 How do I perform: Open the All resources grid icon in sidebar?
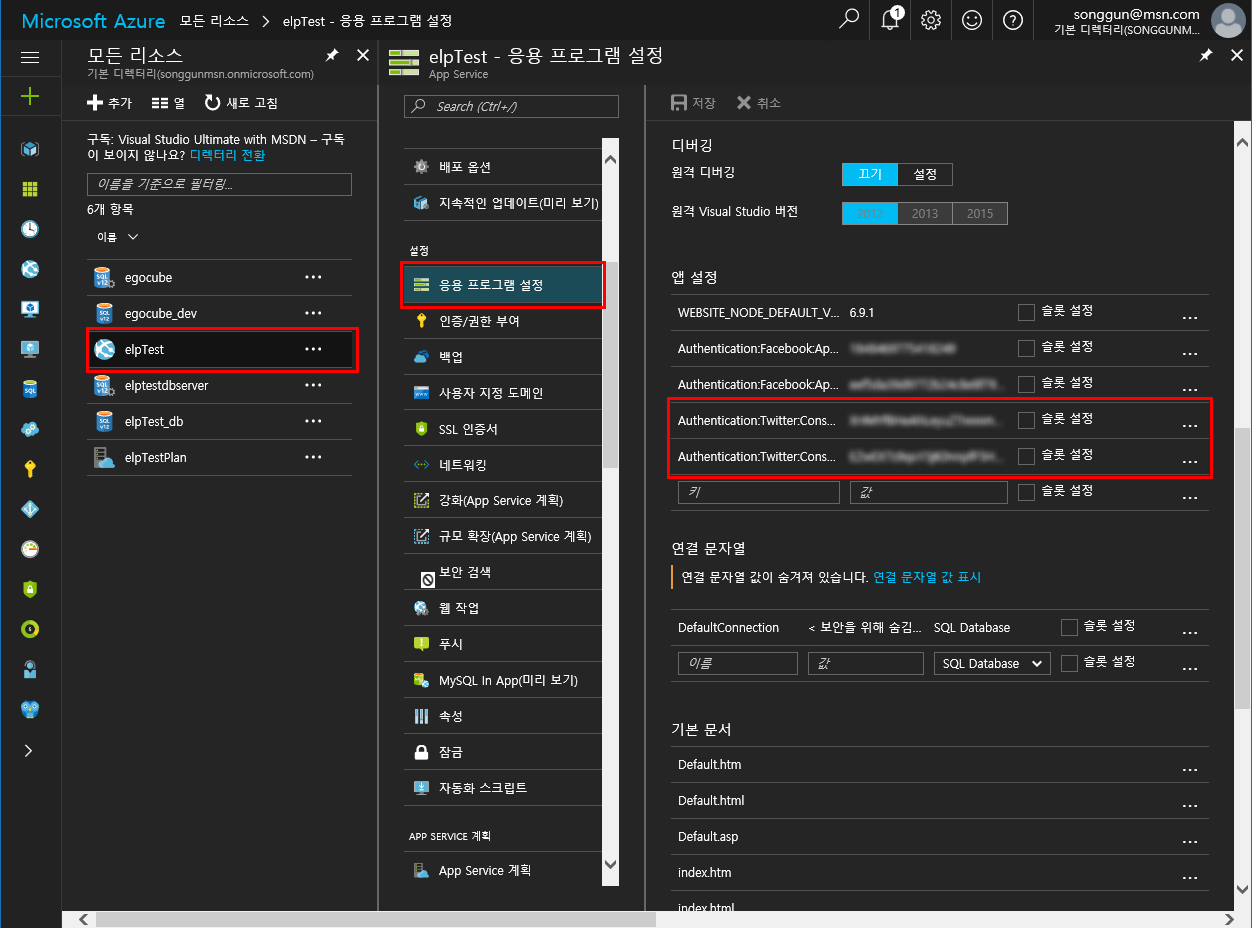(x=30, y=189)
